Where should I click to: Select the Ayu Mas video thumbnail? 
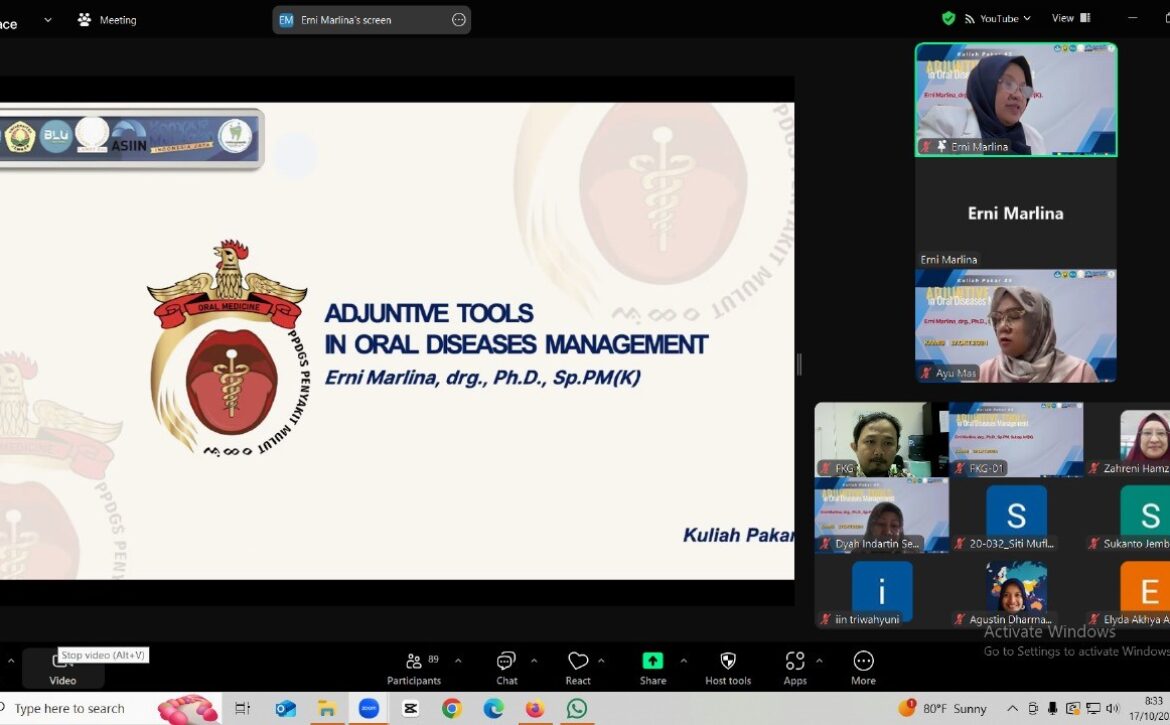(1016, 326)
